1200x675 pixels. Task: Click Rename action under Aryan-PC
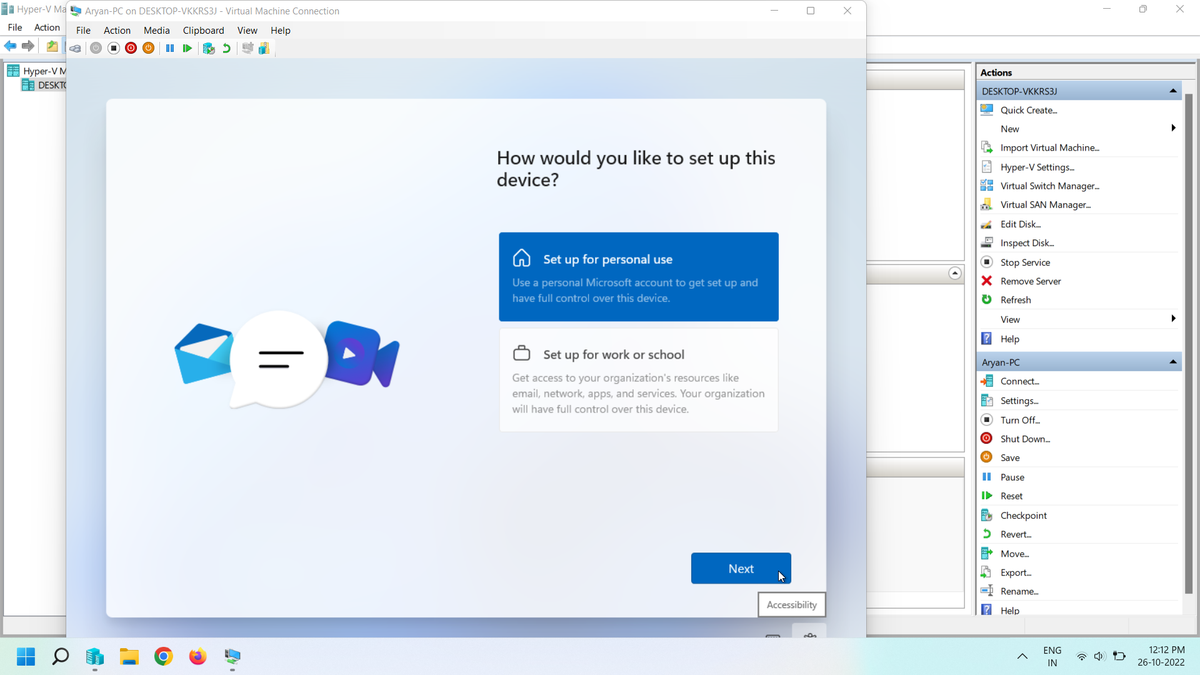[x=1019, y=592]
